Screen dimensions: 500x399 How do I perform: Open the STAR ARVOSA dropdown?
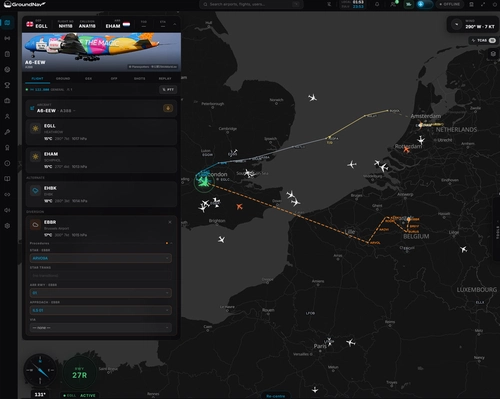[101, 258]
